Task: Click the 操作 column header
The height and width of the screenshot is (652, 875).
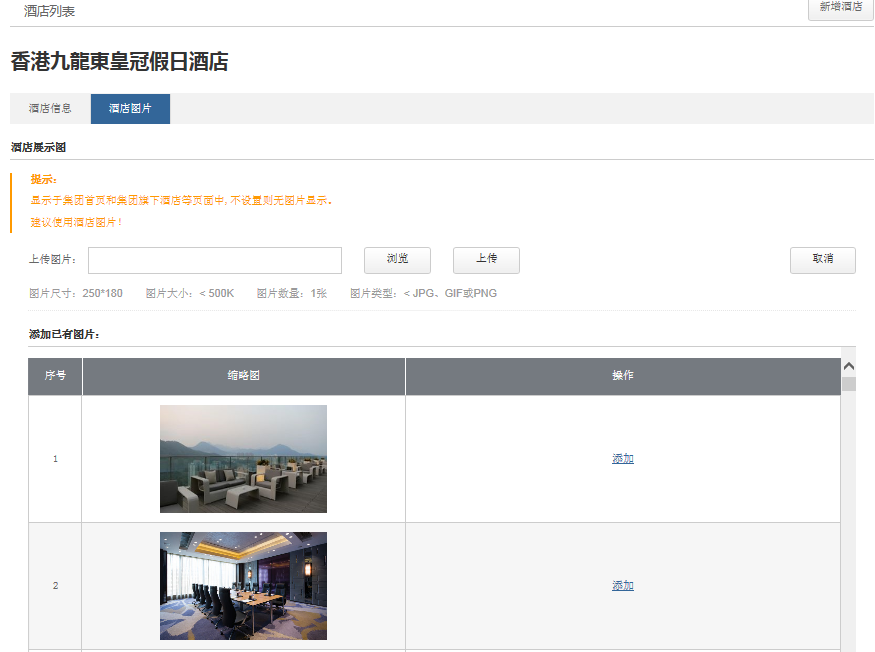Action: coord(623,376)
